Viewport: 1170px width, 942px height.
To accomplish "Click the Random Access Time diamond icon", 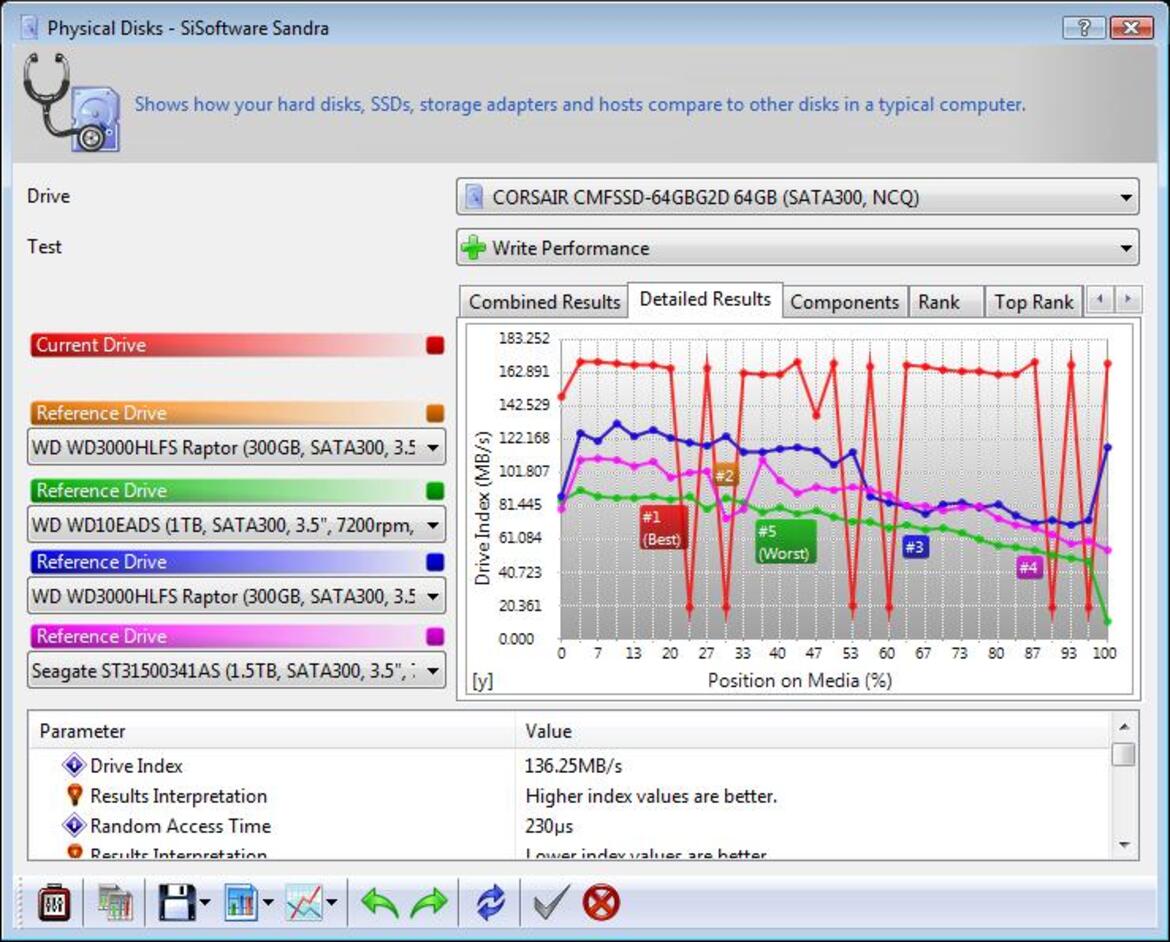I will [74, 826].
